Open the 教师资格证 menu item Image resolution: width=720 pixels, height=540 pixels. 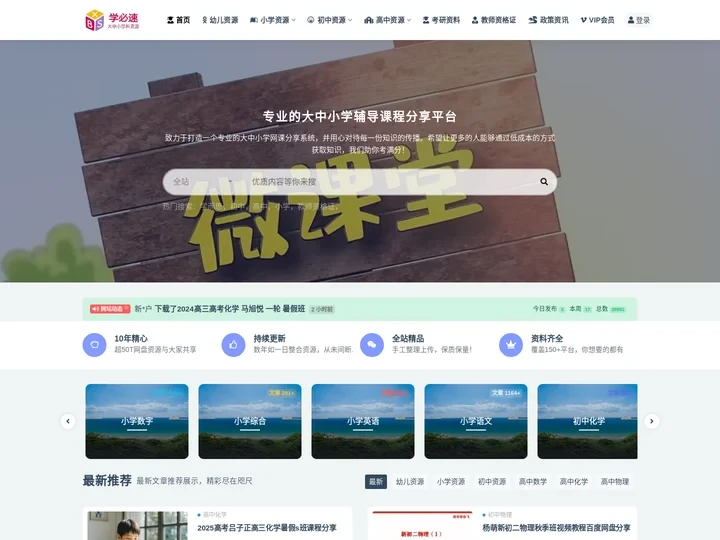pyautogui.click(x=494, y=20)
